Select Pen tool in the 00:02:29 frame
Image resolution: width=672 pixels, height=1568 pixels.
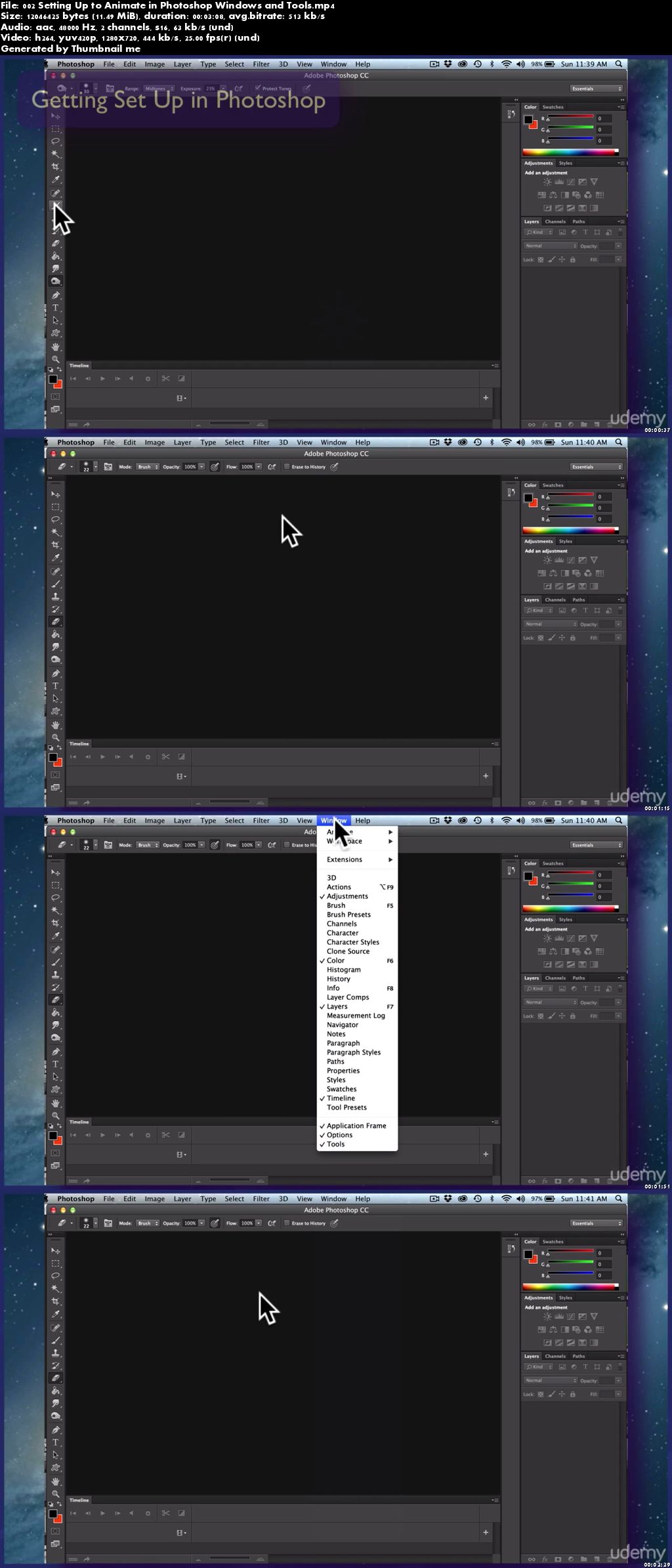point(56,1430)
